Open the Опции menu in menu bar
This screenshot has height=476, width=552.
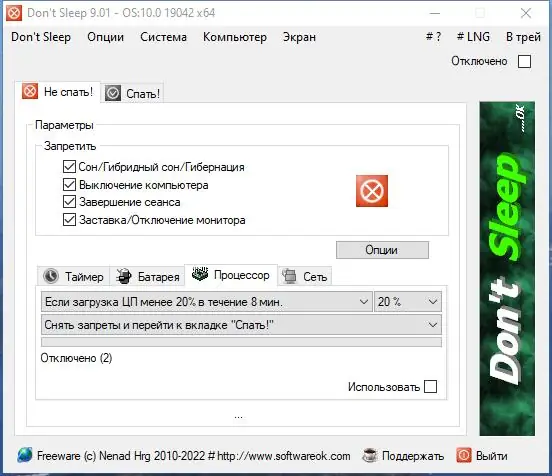[x=106, y=37]
